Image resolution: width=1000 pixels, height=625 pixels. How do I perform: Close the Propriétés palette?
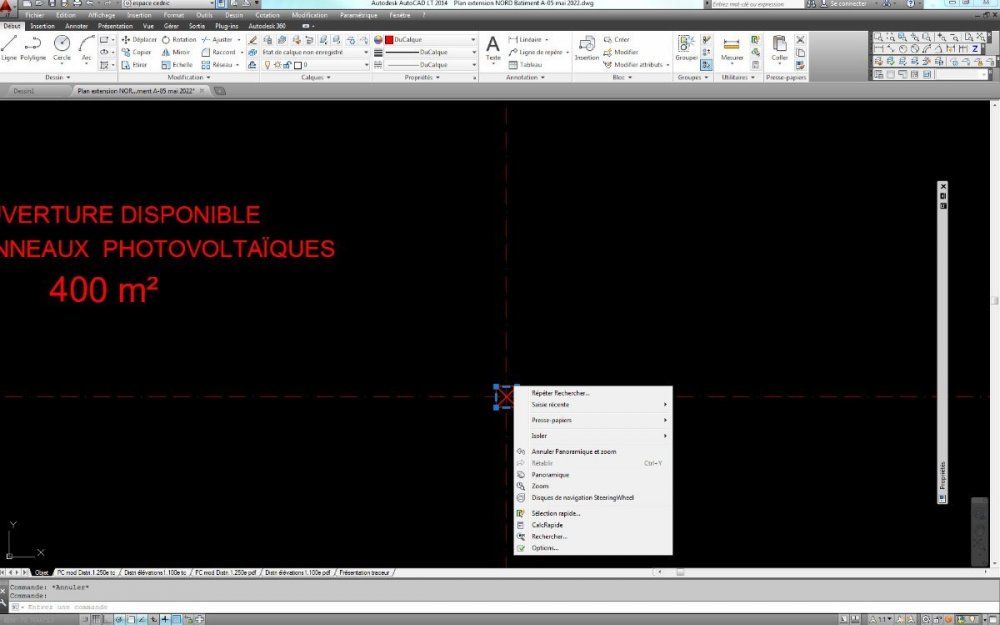point(943,186)
